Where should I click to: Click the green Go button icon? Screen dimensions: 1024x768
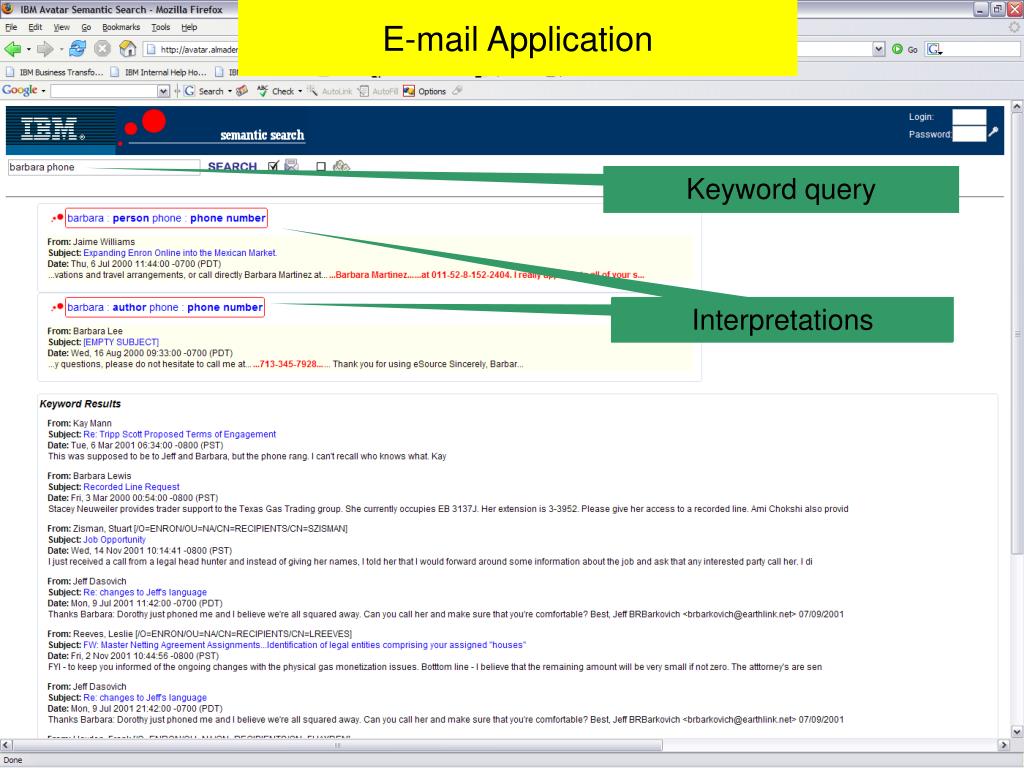[897, 49]
